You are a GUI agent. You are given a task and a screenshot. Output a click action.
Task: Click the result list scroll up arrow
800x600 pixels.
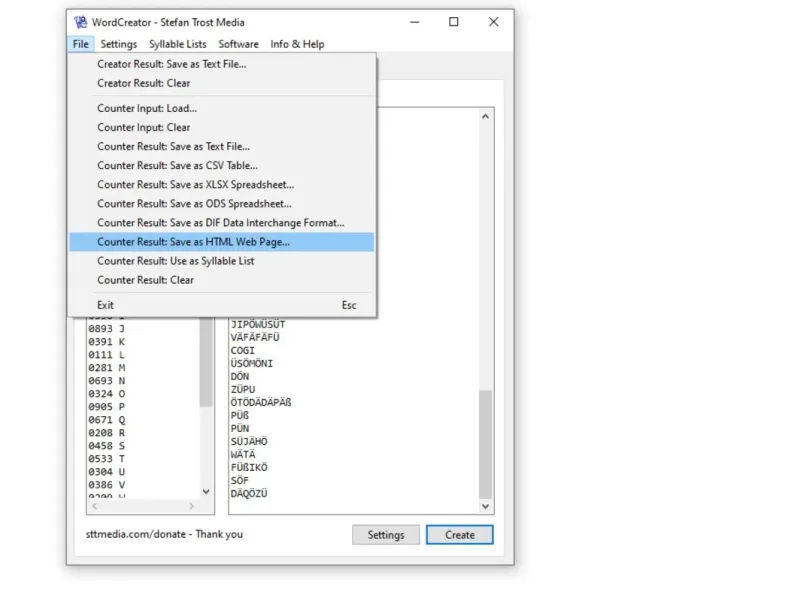[x=485, y=116]
